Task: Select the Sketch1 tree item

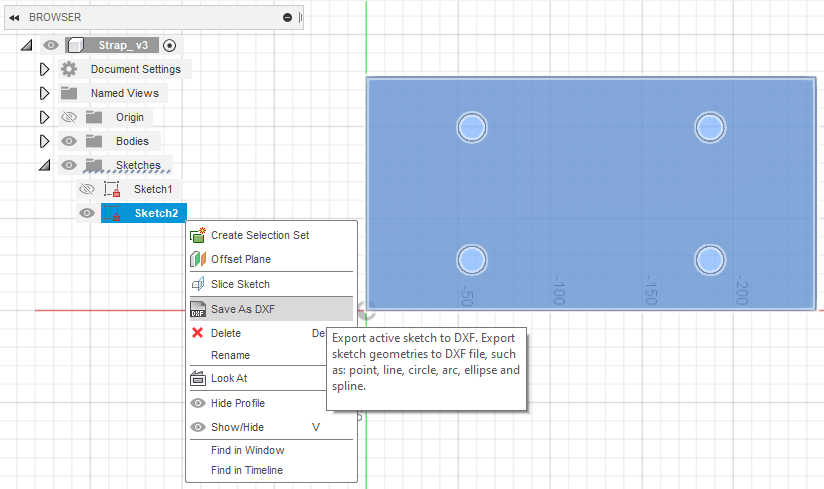Action: pos(153,189)
